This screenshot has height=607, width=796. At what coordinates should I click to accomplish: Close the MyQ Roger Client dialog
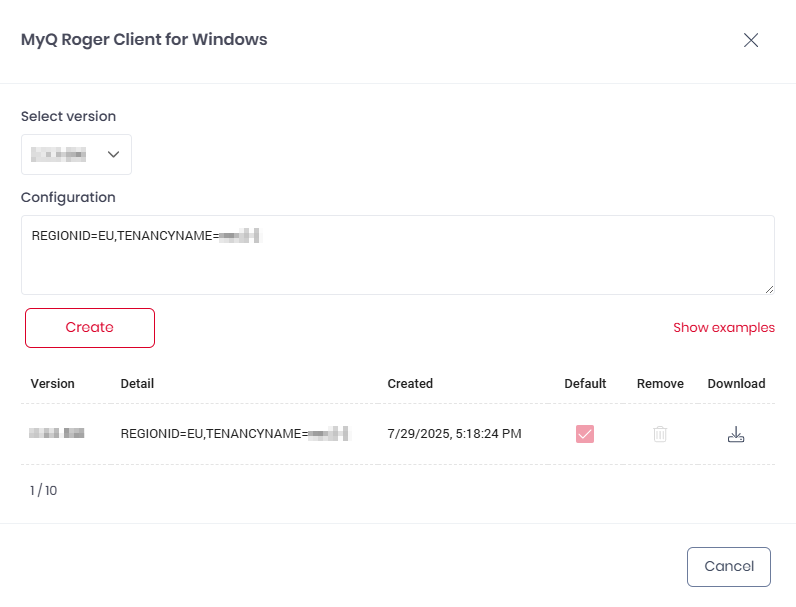coord(751,40)
